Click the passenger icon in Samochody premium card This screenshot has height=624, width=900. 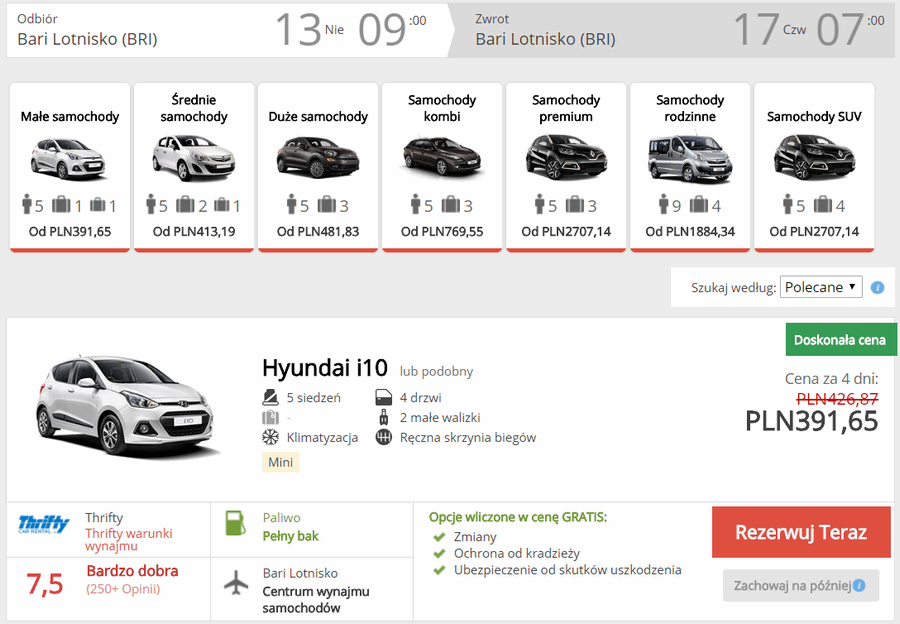coord(540,204)
